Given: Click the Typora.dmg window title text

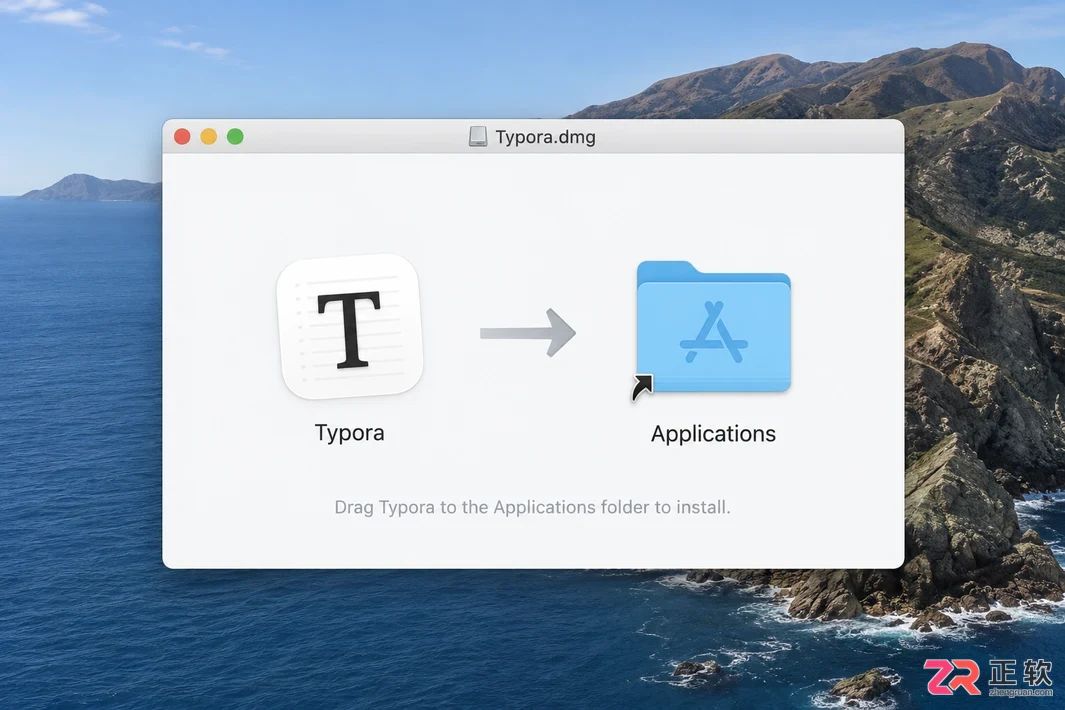Looking at the screenshot, I should (x=545, y=137).
